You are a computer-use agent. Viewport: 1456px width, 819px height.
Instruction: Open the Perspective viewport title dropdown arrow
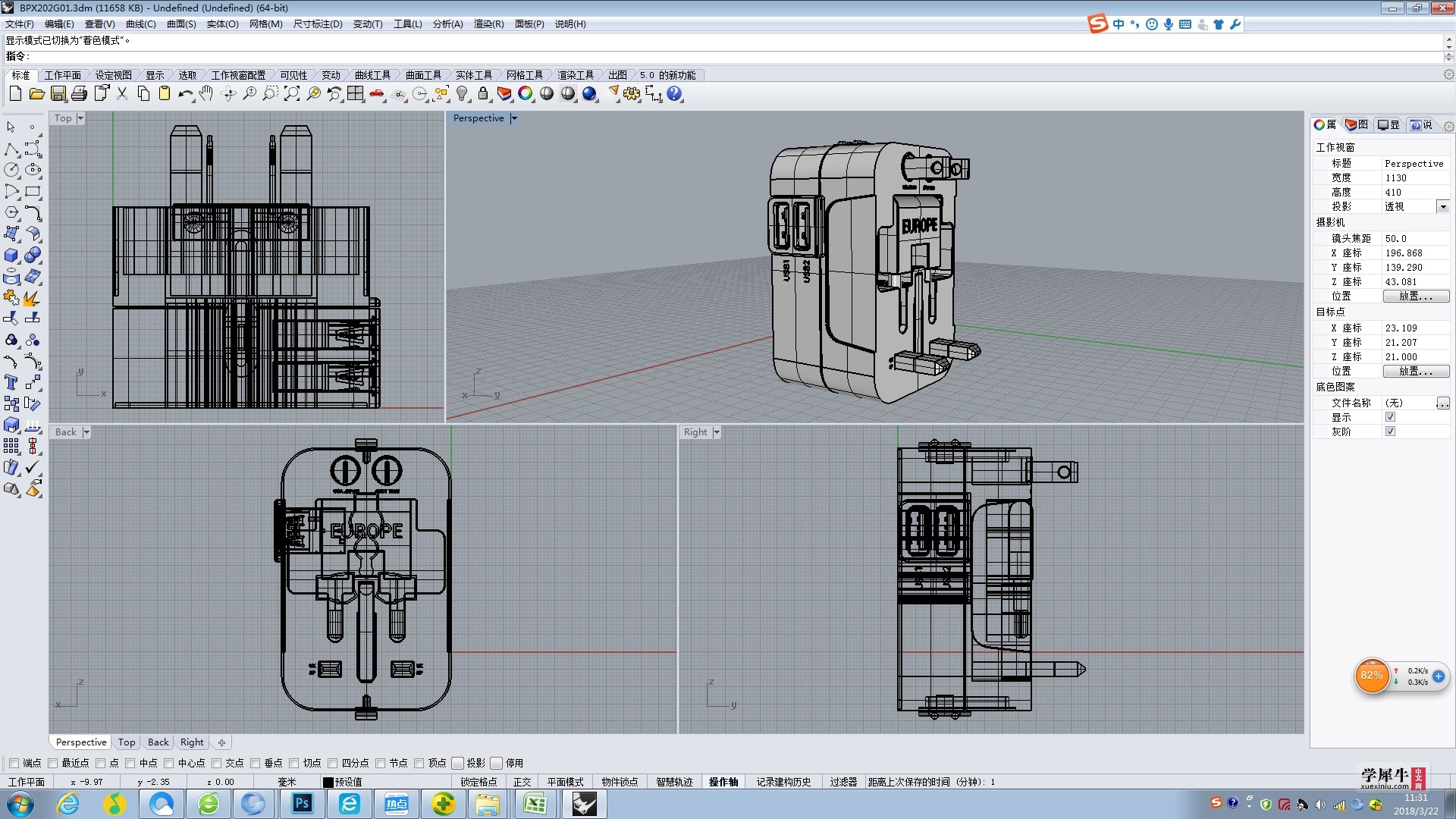pyautogui.click(x=514, y=118)
